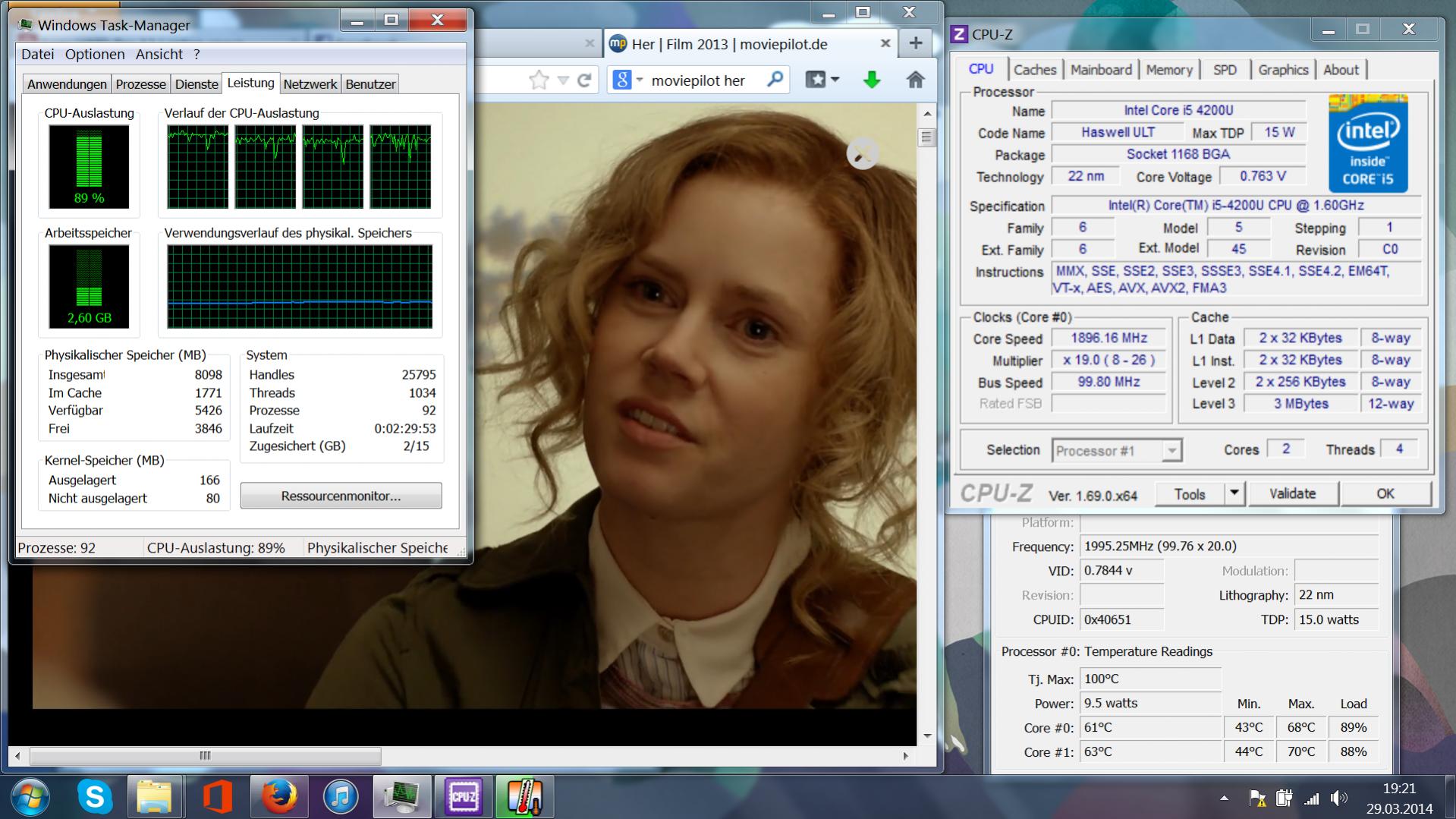Open the Caches tab in CPU-Z
The height and width of the screenshot is (819, 1456).
click(1035, 70)
